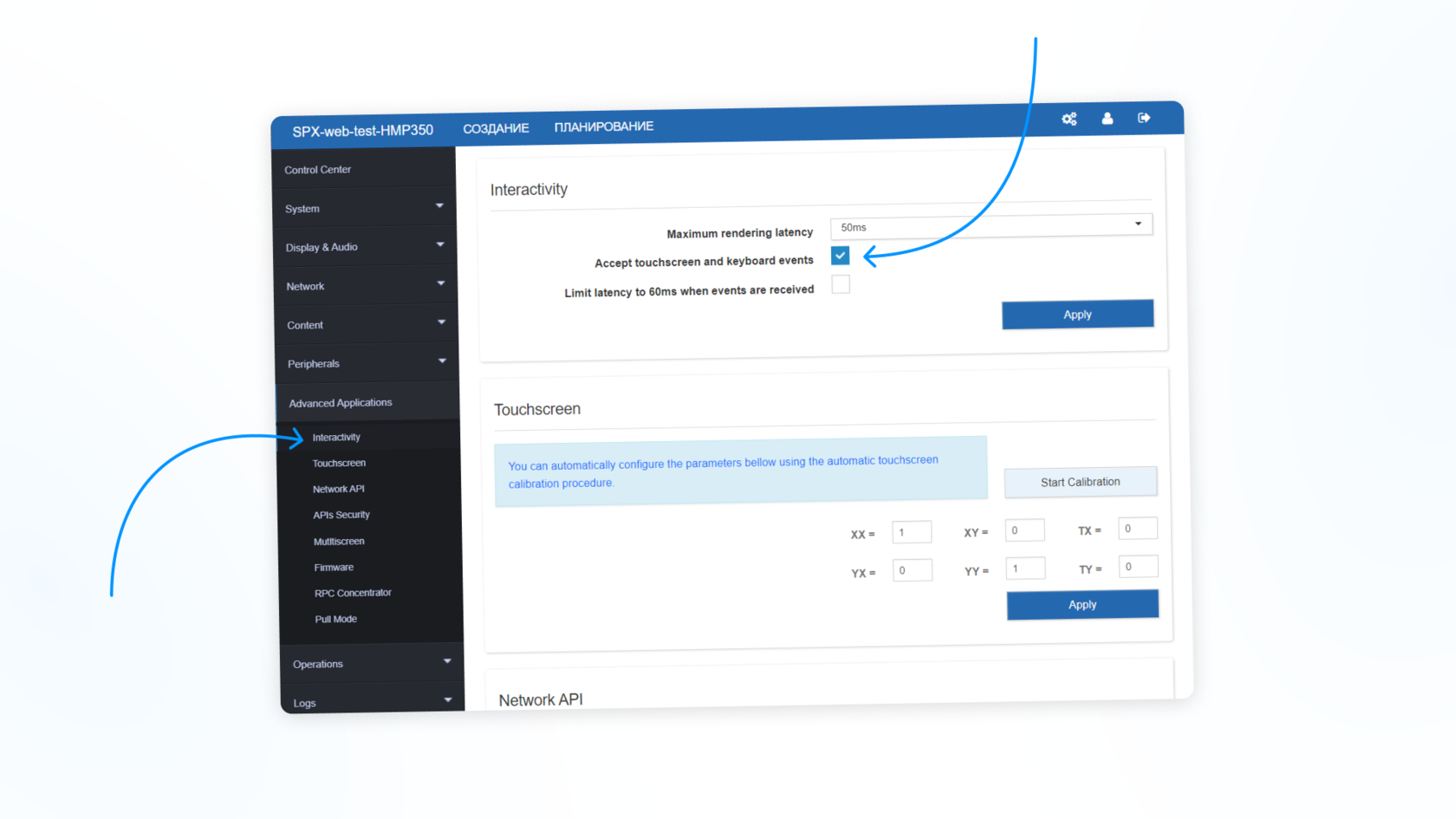The height and width of the screenshot is (819, 1456).
Task: Open APIs Security sidebar item
Action: tap(341, 515)
